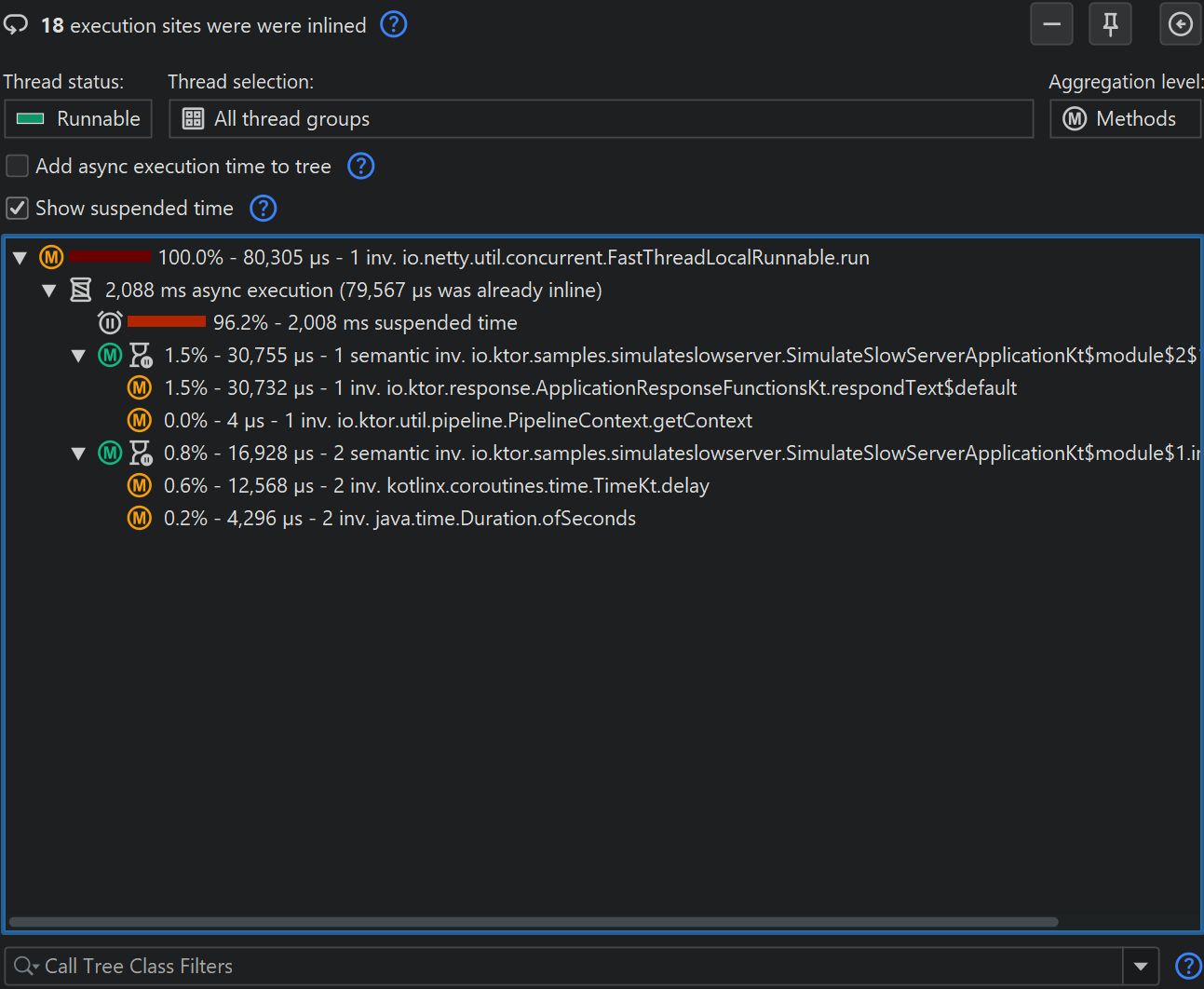
Task: Uncheck Show suspended time checkbox
Action: 18,208
